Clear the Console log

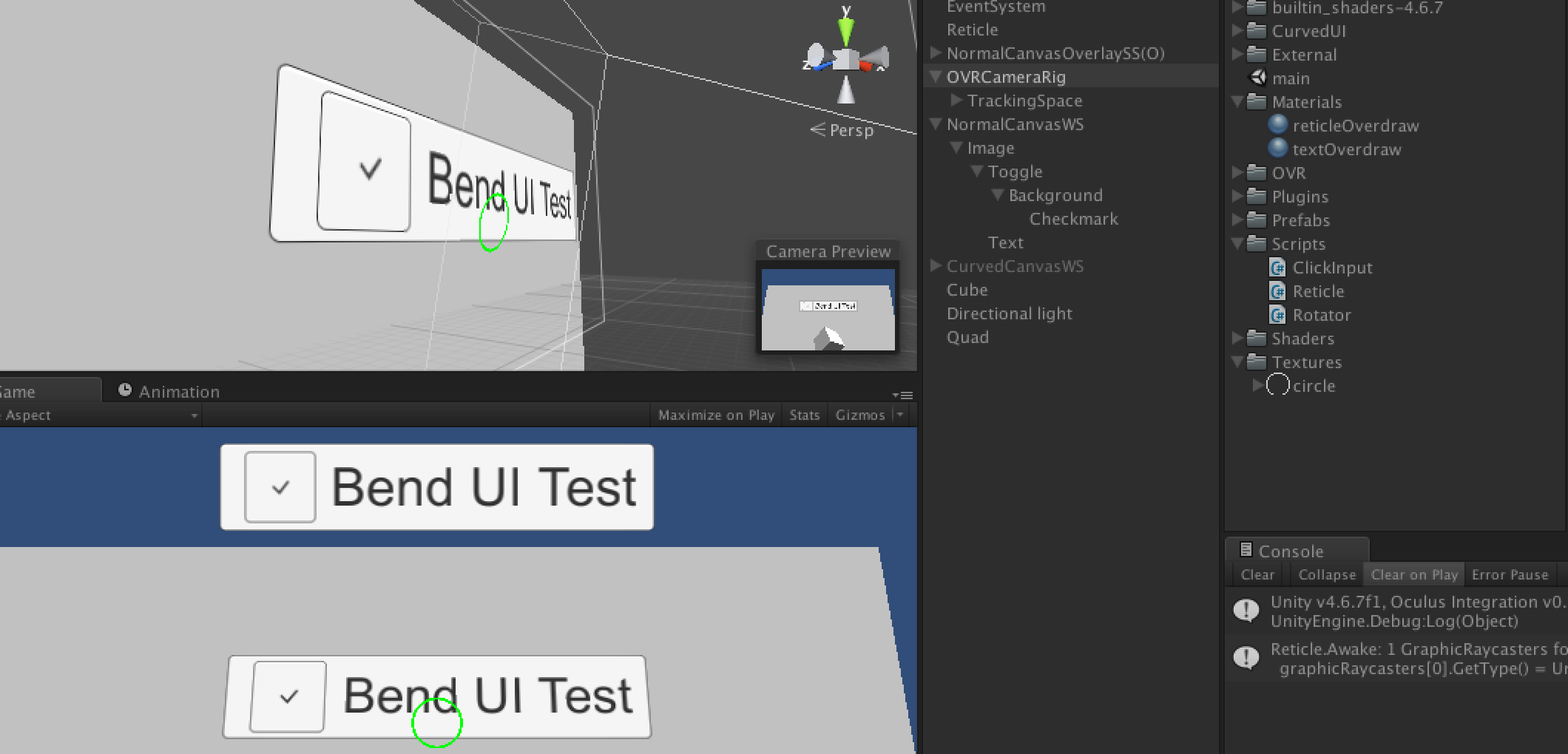[1257, 575]
